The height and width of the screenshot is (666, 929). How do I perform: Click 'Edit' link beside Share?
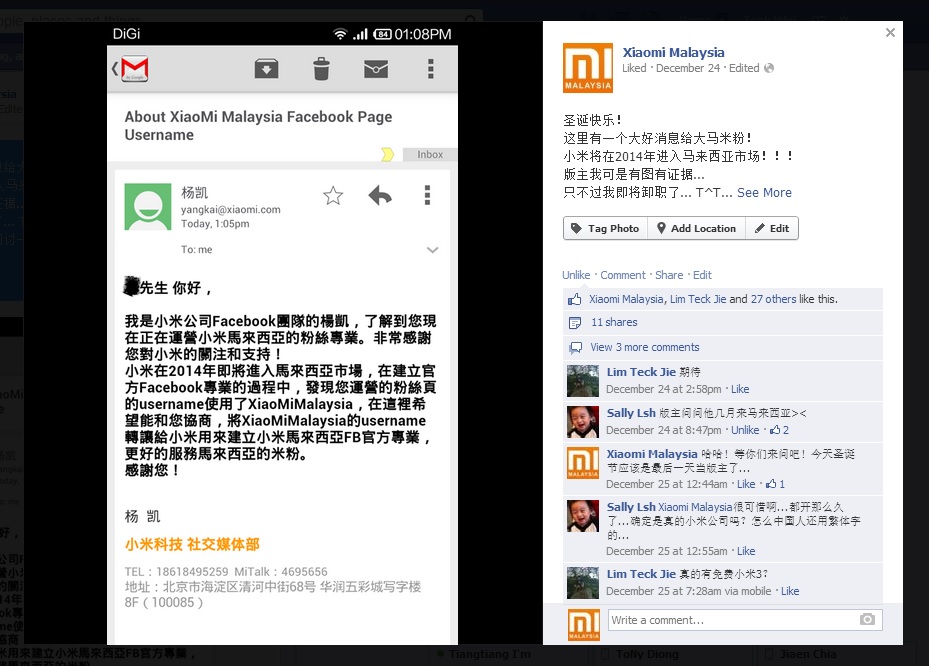pos(702,275)
